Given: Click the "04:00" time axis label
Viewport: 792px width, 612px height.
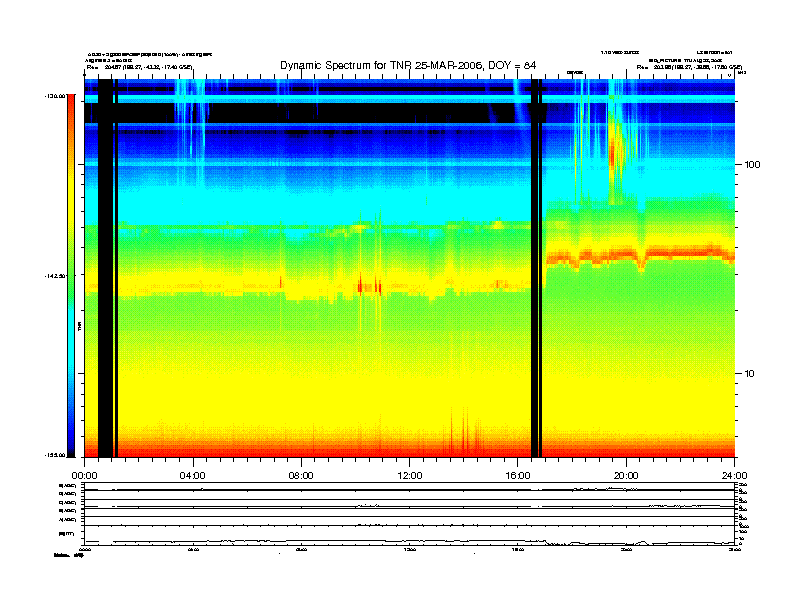Looking at the screenshot, I should click(x=193, y=476).
